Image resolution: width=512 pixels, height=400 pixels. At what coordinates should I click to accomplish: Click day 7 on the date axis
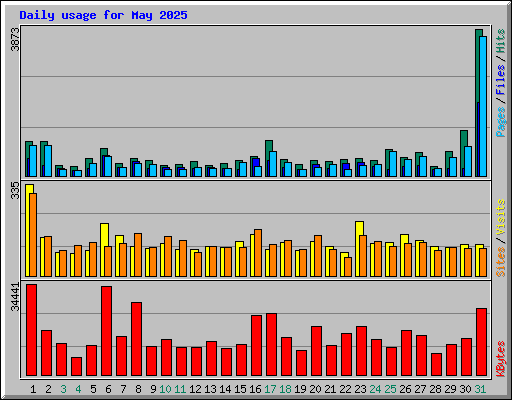[123, 389]
